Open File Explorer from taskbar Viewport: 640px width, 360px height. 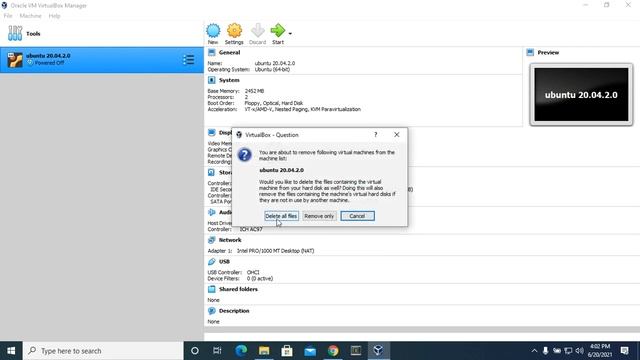click(264, 351)
